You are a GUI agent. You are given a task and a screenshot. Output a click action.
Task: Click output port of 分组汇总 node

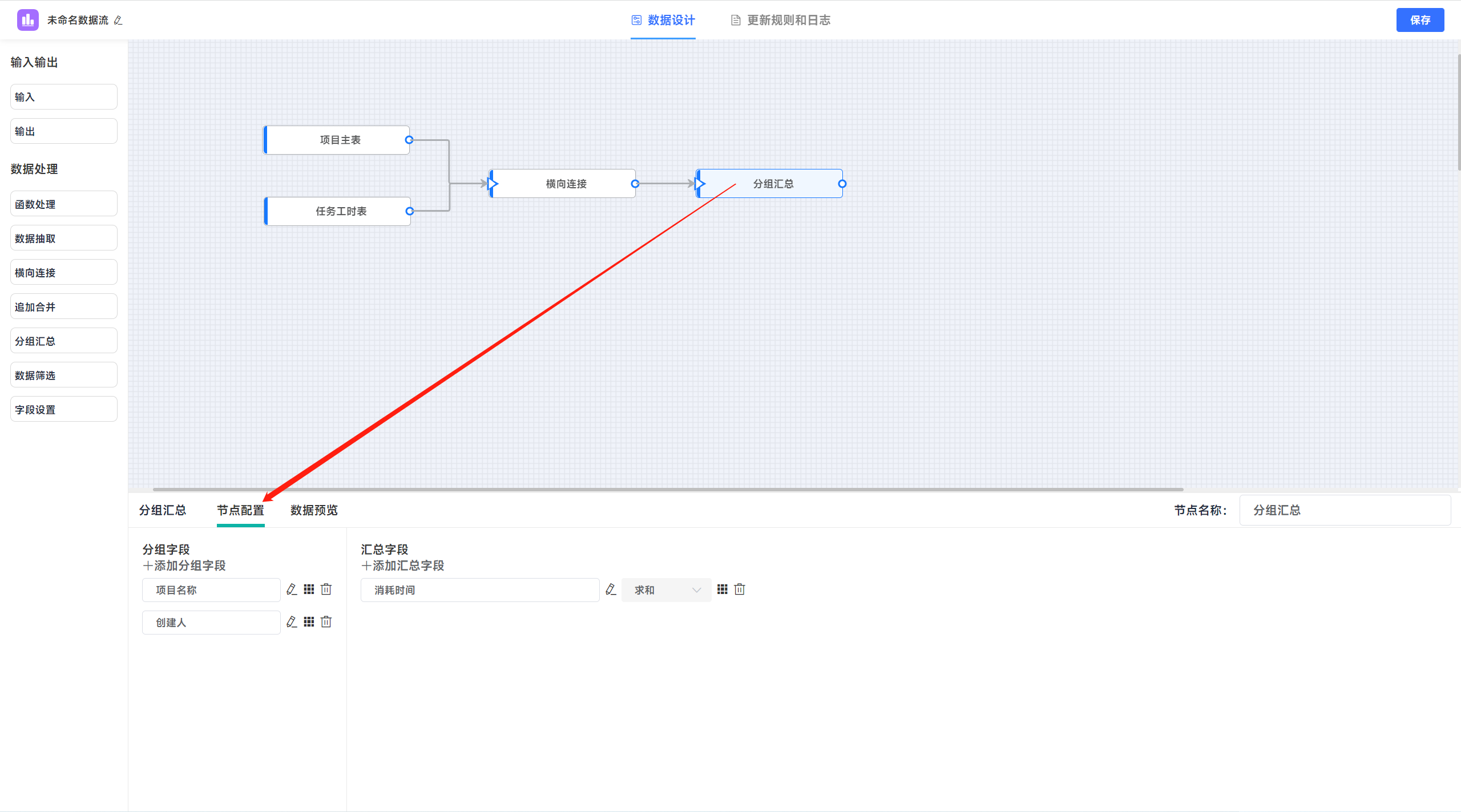click(842, 184)
